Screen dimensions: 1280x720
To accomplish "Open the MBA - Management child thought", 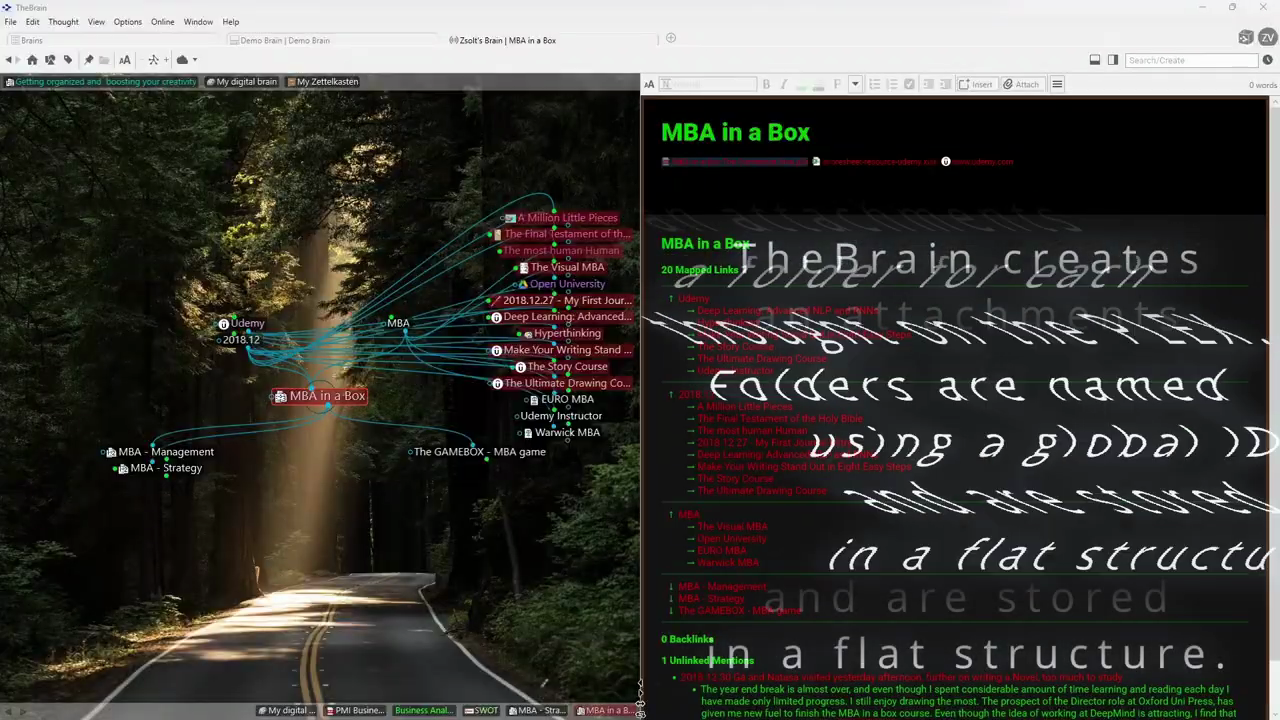I will [160, 452].
